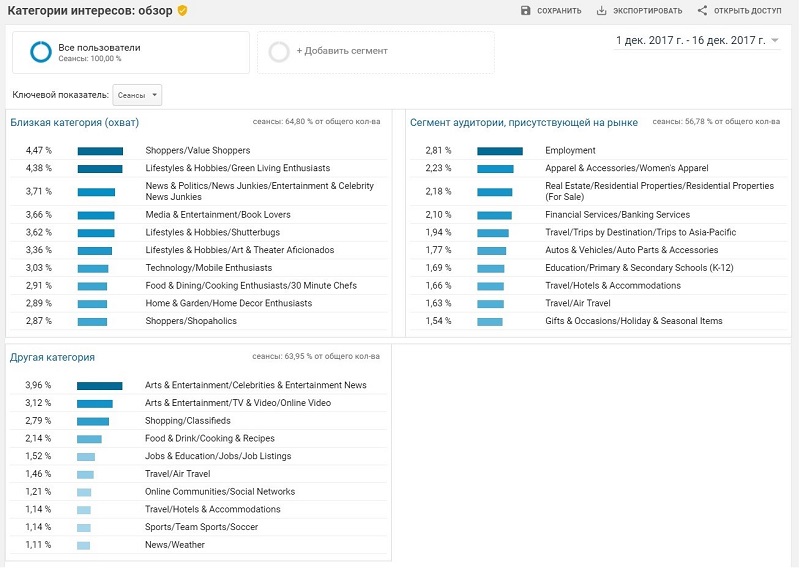Click 30 Minute Chefs category row

[199, 285]
